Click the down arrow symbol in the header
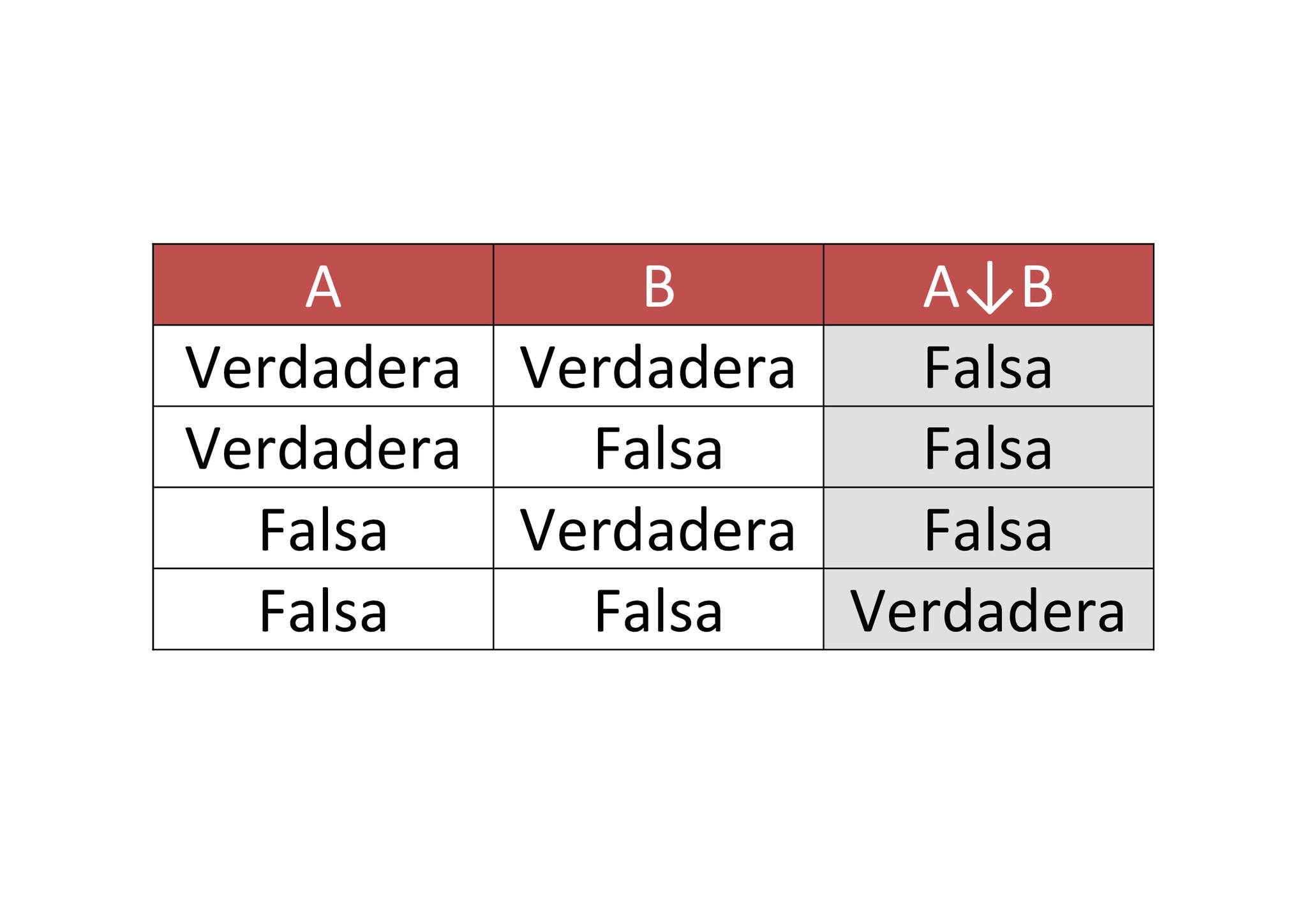The height and width of the screenshot is (924, 1307). [989, 288]
